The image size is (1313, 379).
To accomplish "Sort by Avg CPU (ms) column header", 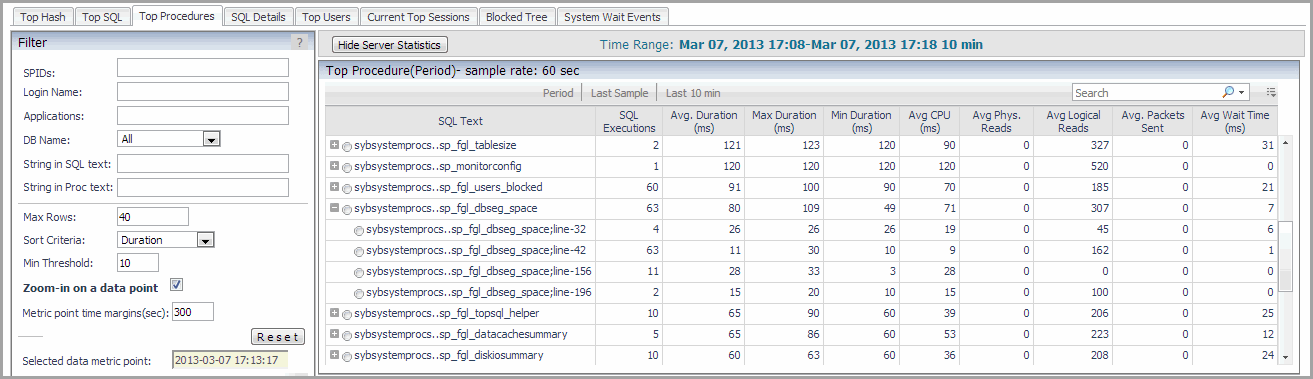I will pyautogui.click(x=930, y=121).
